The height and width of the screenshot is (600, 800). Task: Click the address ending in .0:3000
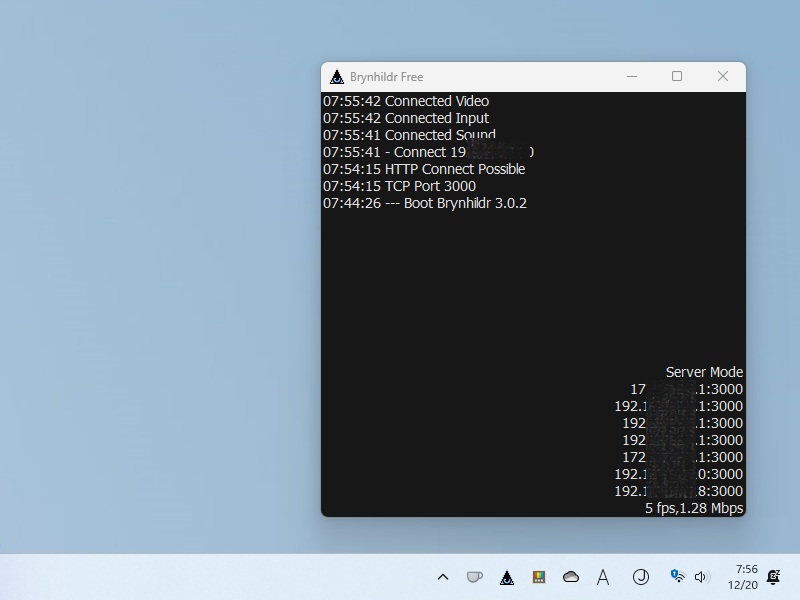pyautogui.click(x=678, y=474)
